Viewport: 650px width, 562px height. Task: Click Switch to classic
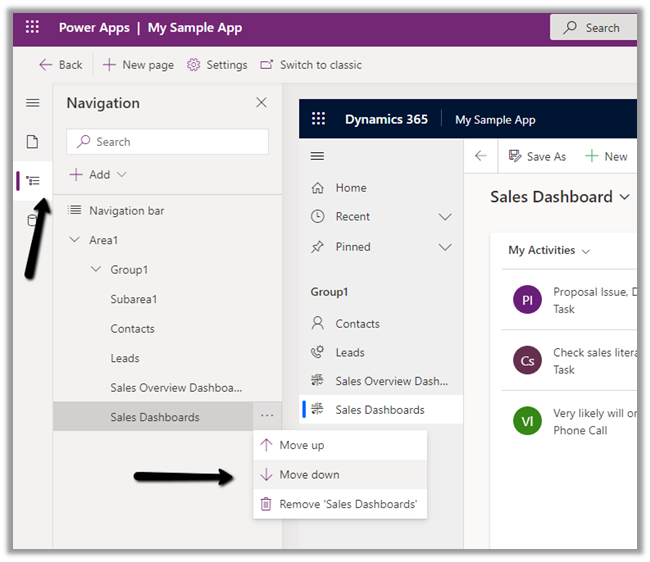click(x=311, y=65)
